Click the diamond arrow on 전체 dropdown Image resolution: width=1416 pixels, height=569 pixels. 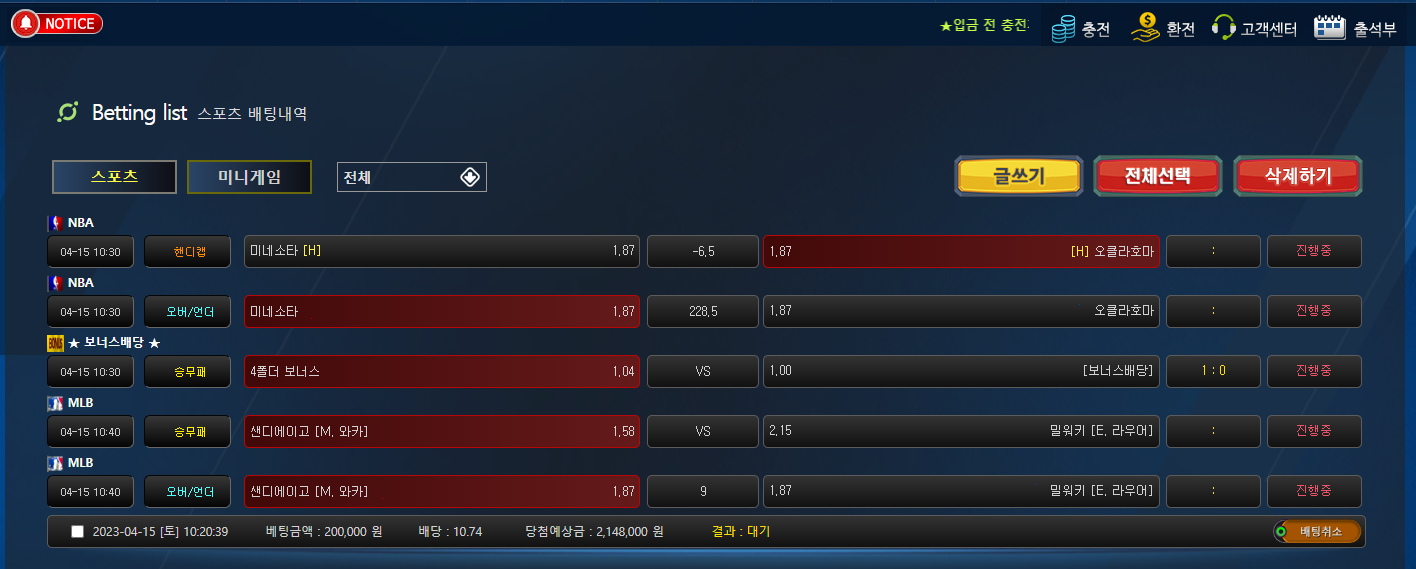click(x=470, y=177)
